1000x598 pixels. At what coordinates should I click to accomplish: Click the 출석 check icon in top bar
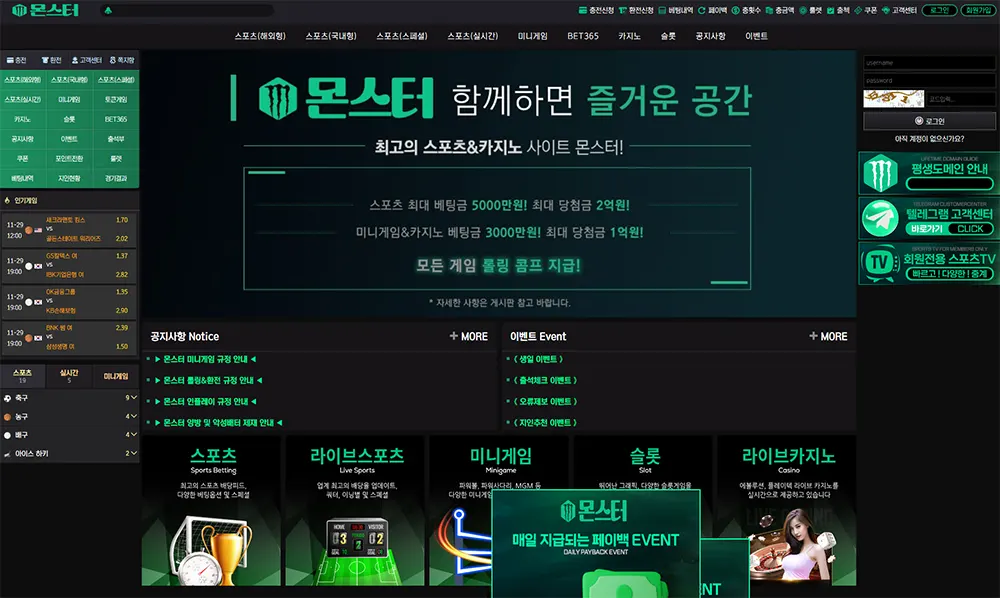coord(830,10)
